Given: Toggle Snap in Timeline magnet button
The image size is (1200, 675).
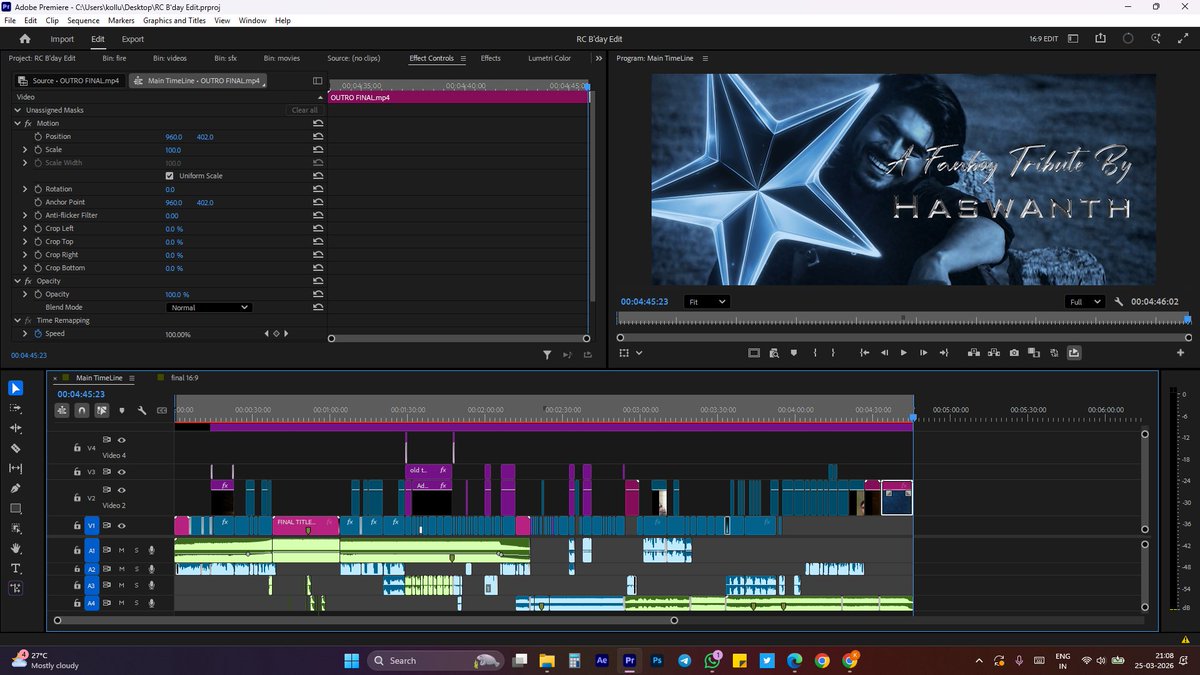Looking at the screenshot, I should (x=82, y=410).
